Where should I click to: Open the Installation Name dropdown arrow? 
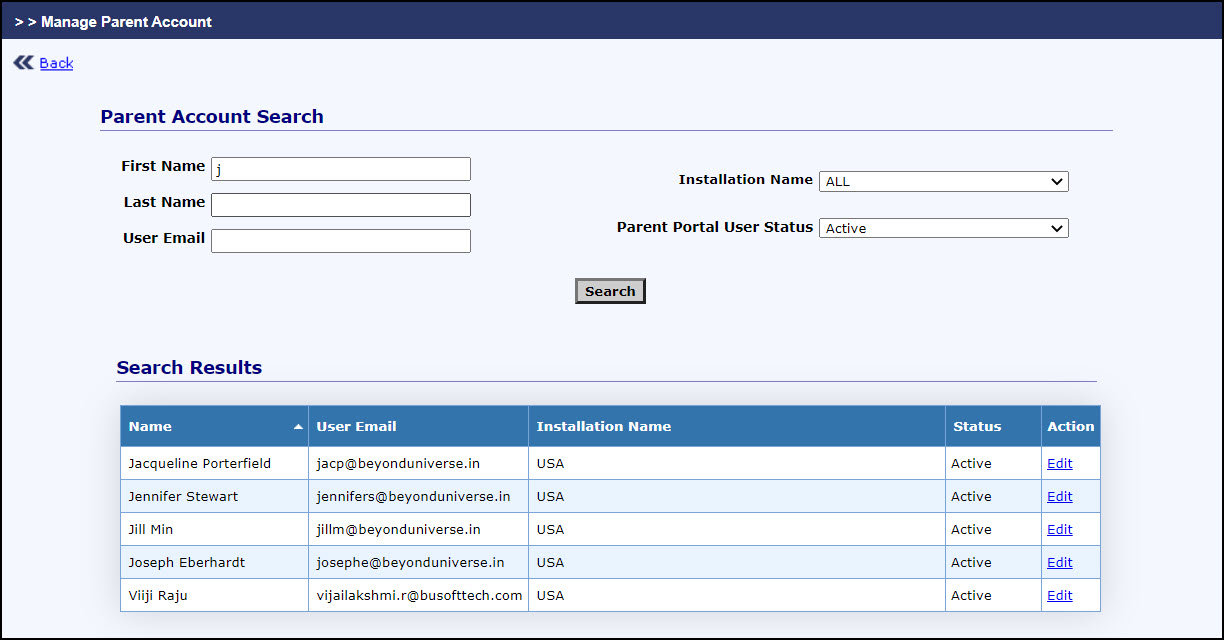[x=1057, y=181]
